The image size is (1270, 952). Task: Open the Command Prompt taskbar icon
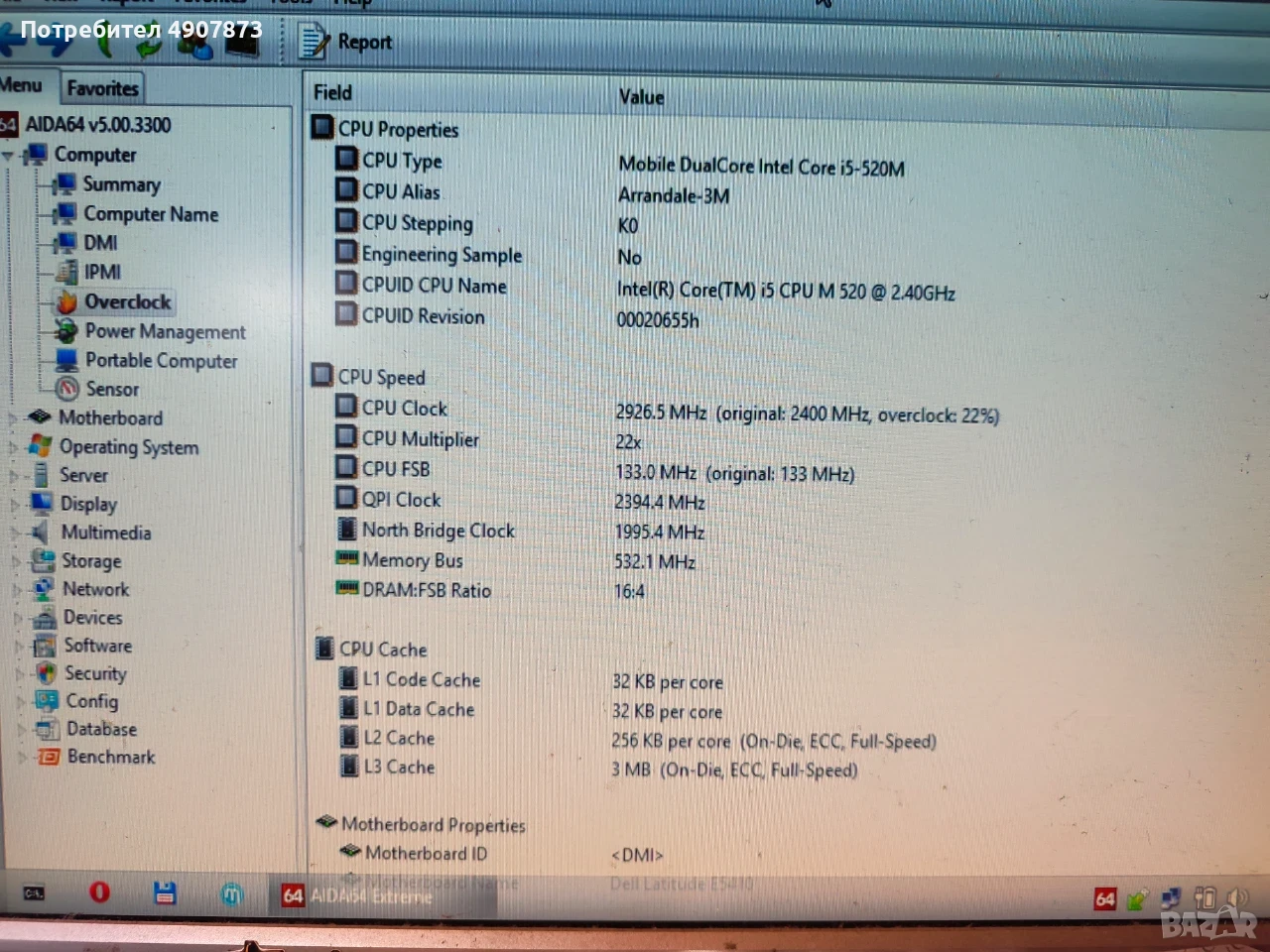(x=34, y=893)
